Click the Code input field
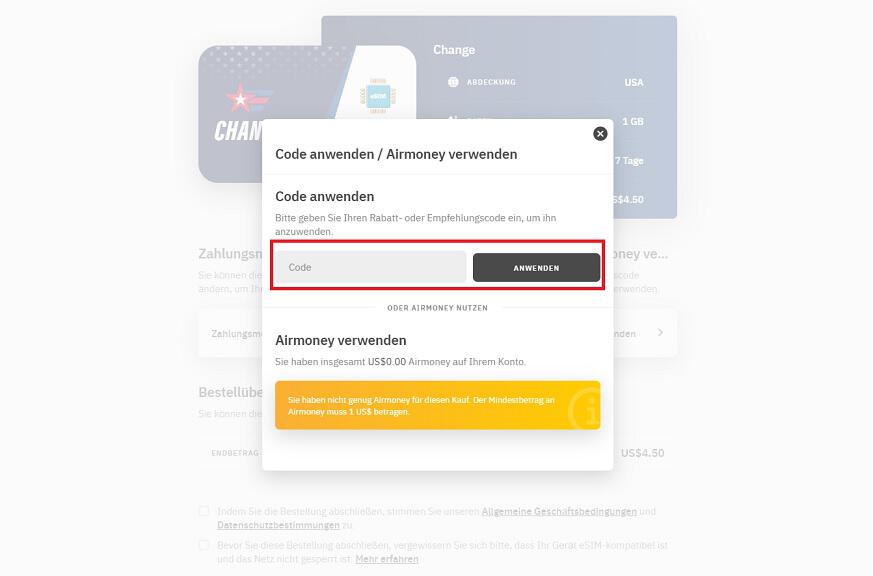 point(370,267)
